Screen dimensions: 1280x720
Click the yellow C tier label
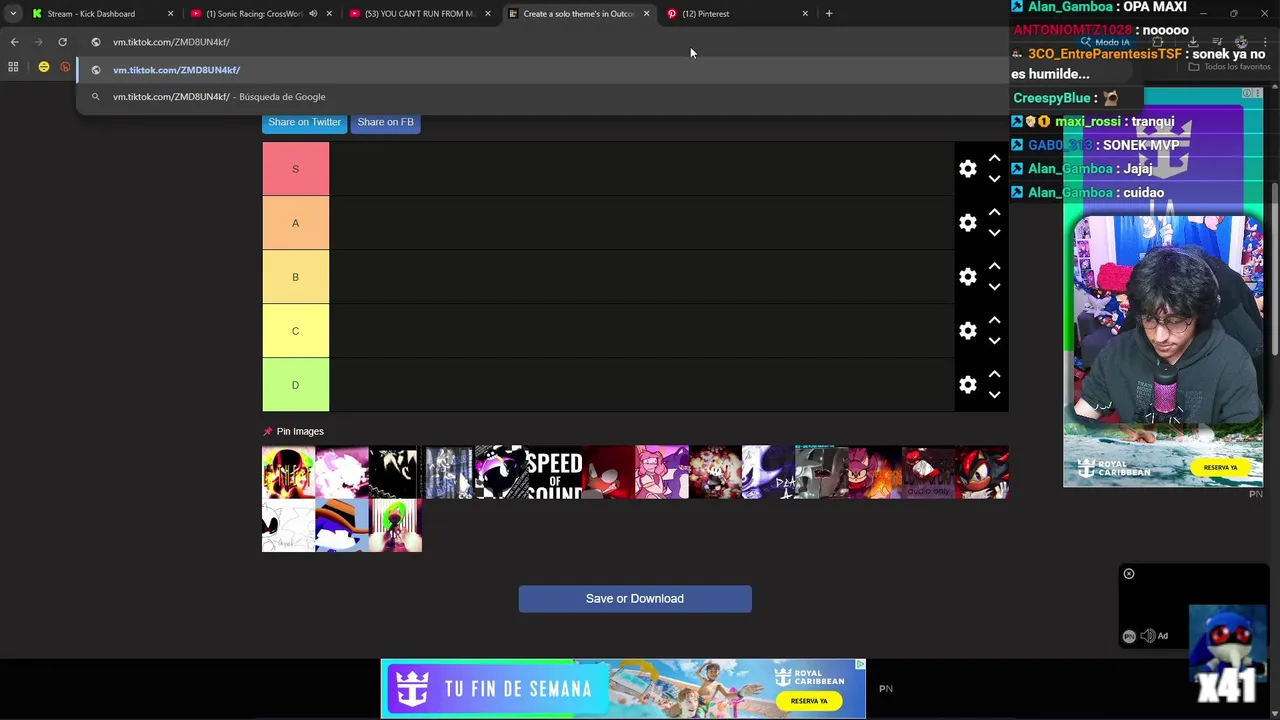(x=295, y=331)
